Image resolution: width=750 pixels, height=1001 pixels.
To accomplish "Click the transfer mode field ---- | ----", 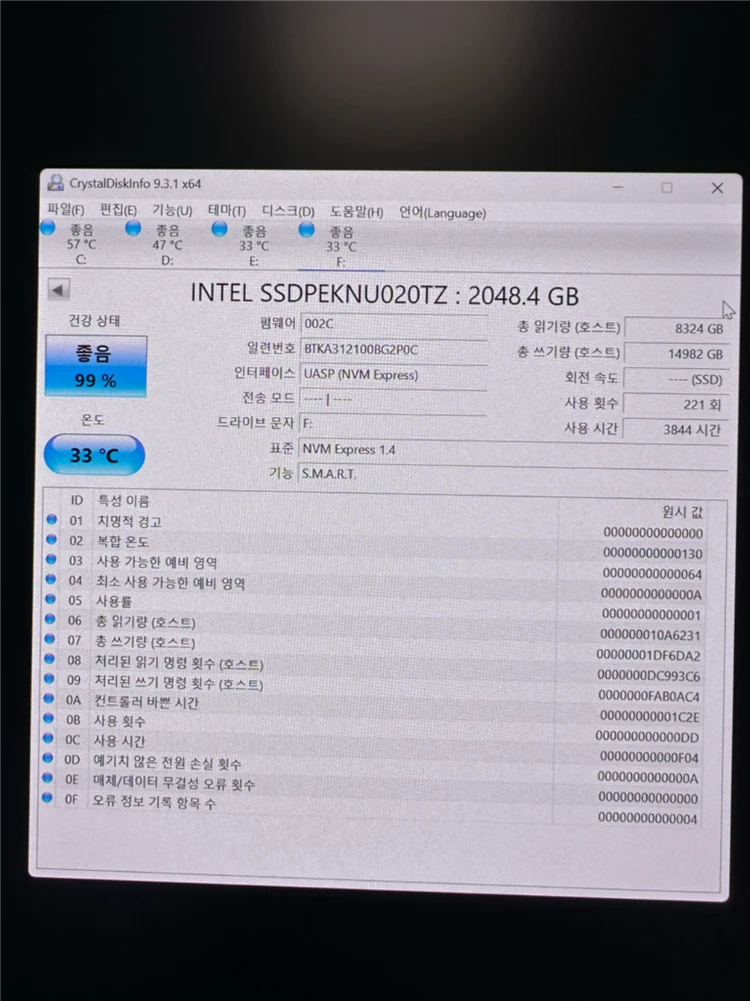I will tap(393, 399).
